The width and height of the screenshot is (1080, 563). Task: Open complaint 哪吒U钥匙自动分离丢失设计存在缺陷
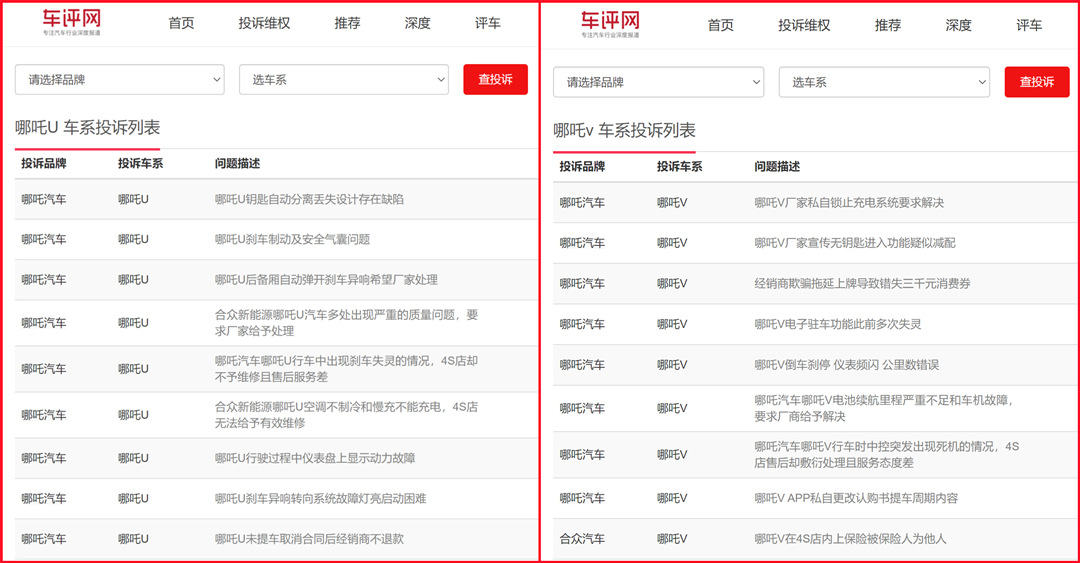pyautogui.click(x=309, y=199)
